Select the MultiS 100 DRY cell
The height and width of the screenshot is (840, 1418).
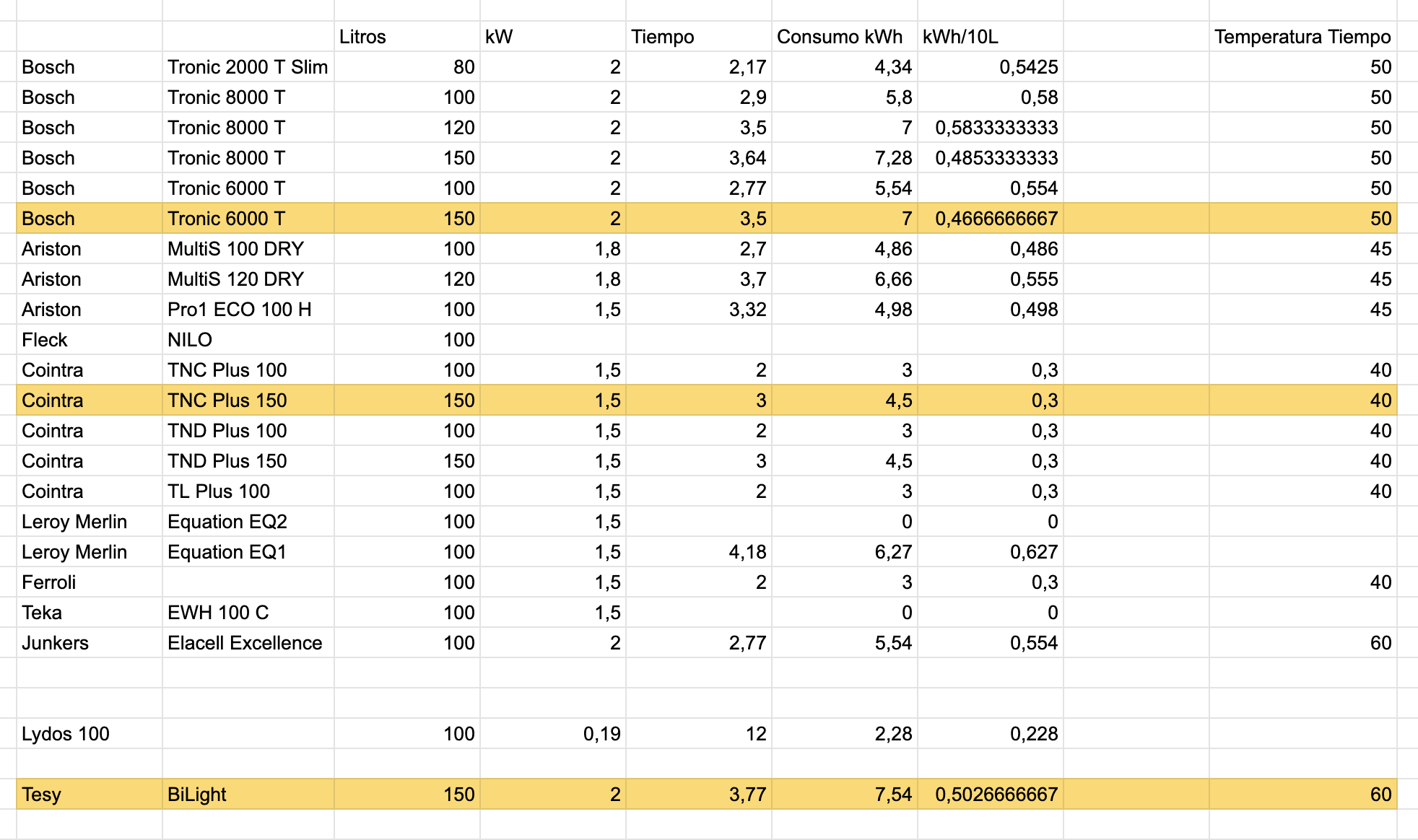[248, 249]
